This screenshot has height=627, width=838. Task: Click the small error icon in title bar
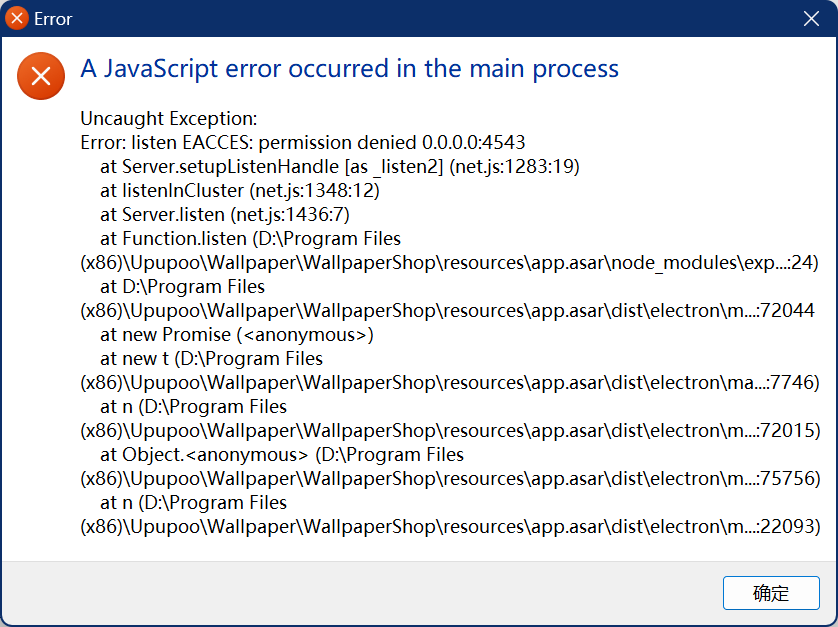pos(17,19)
